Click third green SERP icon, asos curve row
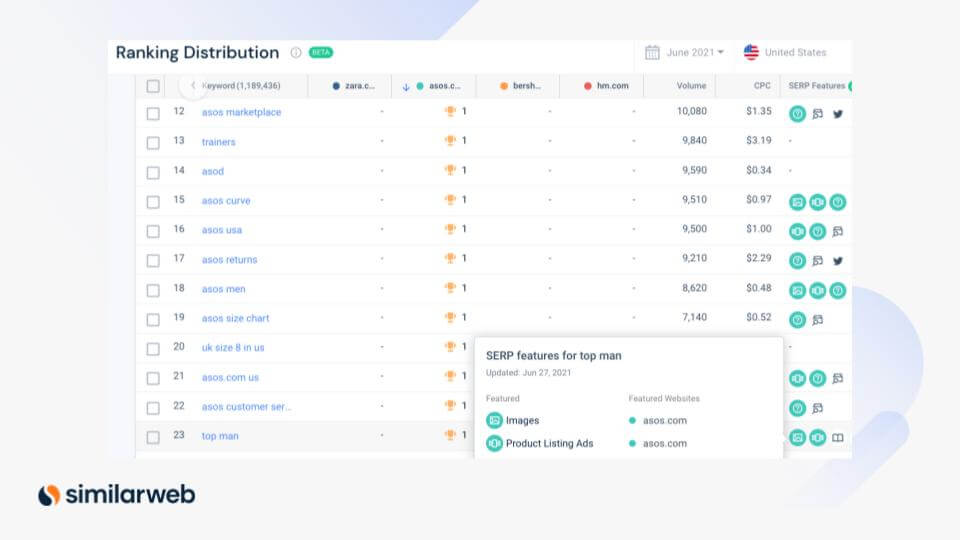 pos(838,202)
